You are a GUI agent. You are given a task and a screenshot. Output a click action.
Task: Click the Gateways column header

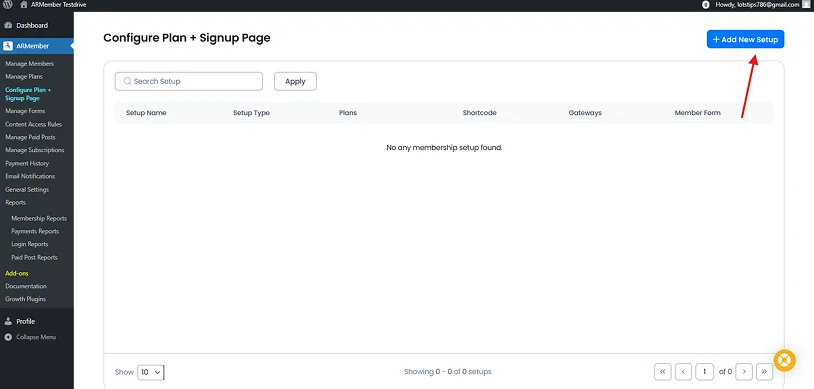[585, 113]
